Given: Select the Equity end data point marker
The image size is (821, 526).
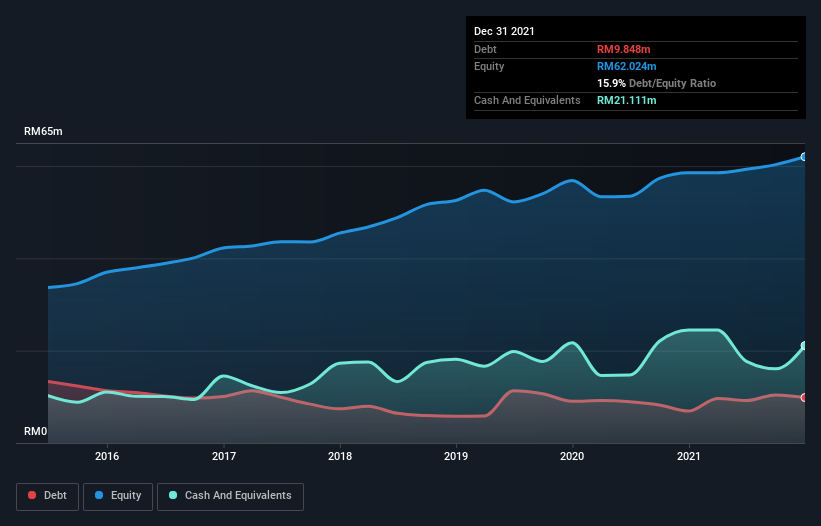Looking at the screenshot, I should (804, 157).
